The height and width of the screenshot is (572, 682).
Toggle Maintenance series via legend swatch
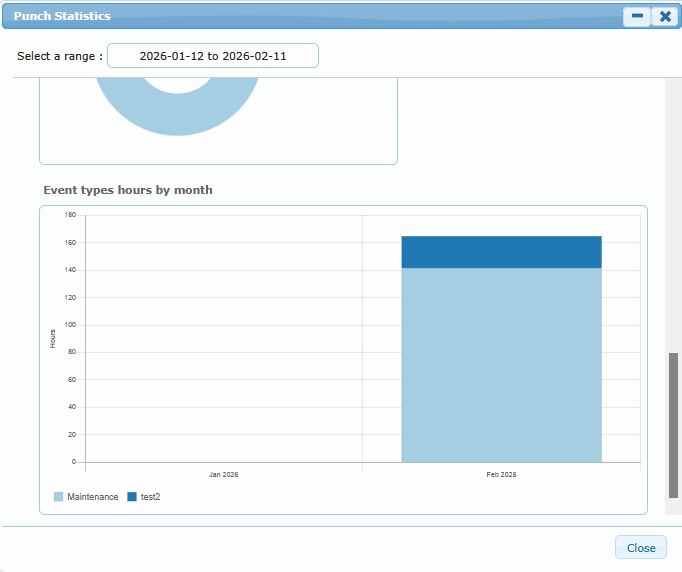point(59,497)
